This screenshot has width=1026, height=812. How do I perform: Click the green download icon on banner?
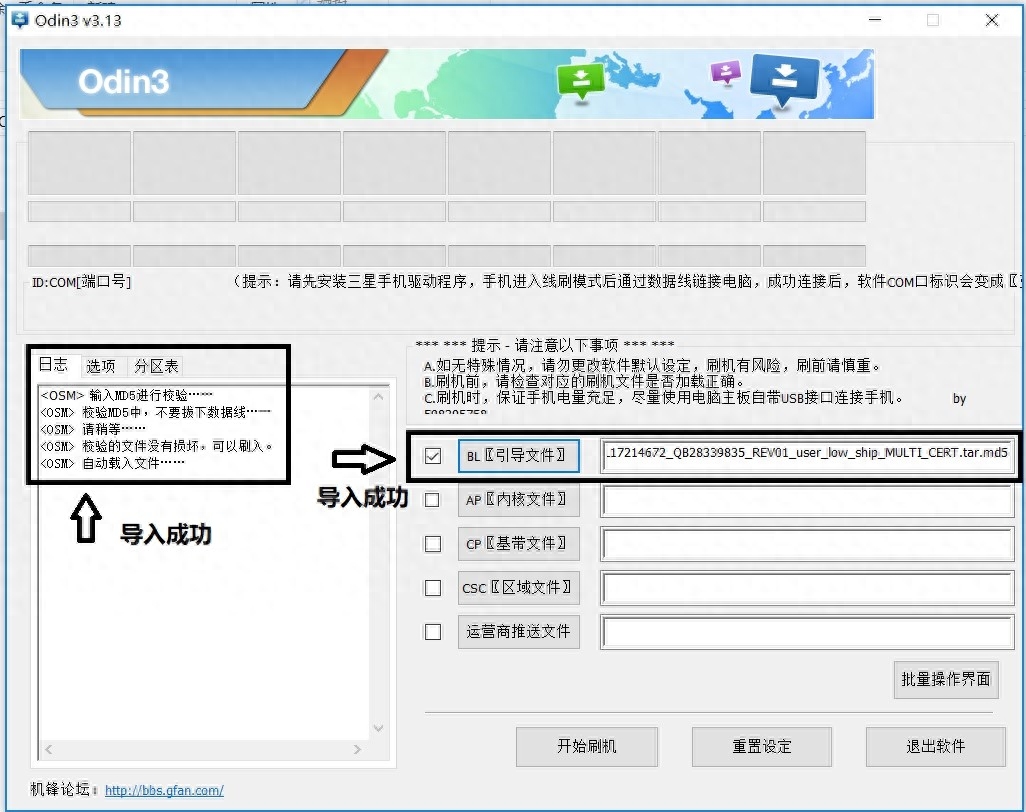pyautogui.click(x=580, y=81)
